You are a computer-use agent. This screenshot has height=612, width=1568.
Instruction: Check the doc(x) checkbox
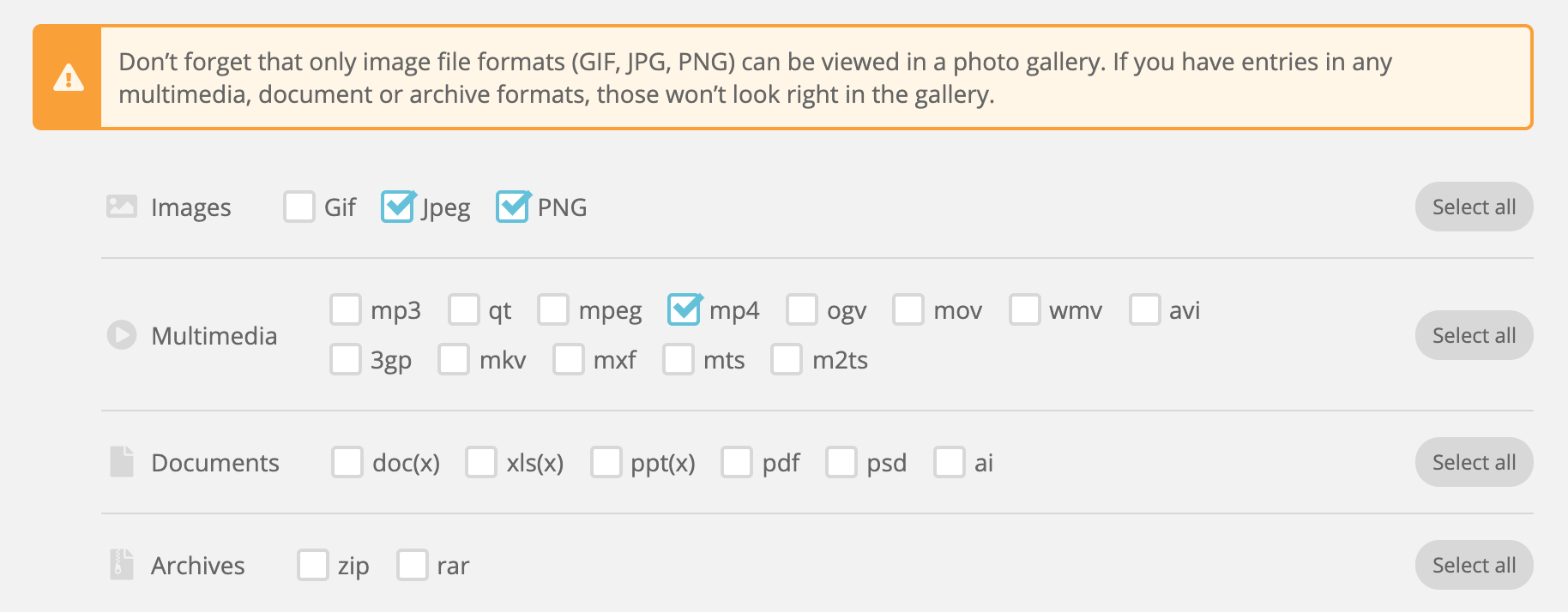[x=347, y=462]
